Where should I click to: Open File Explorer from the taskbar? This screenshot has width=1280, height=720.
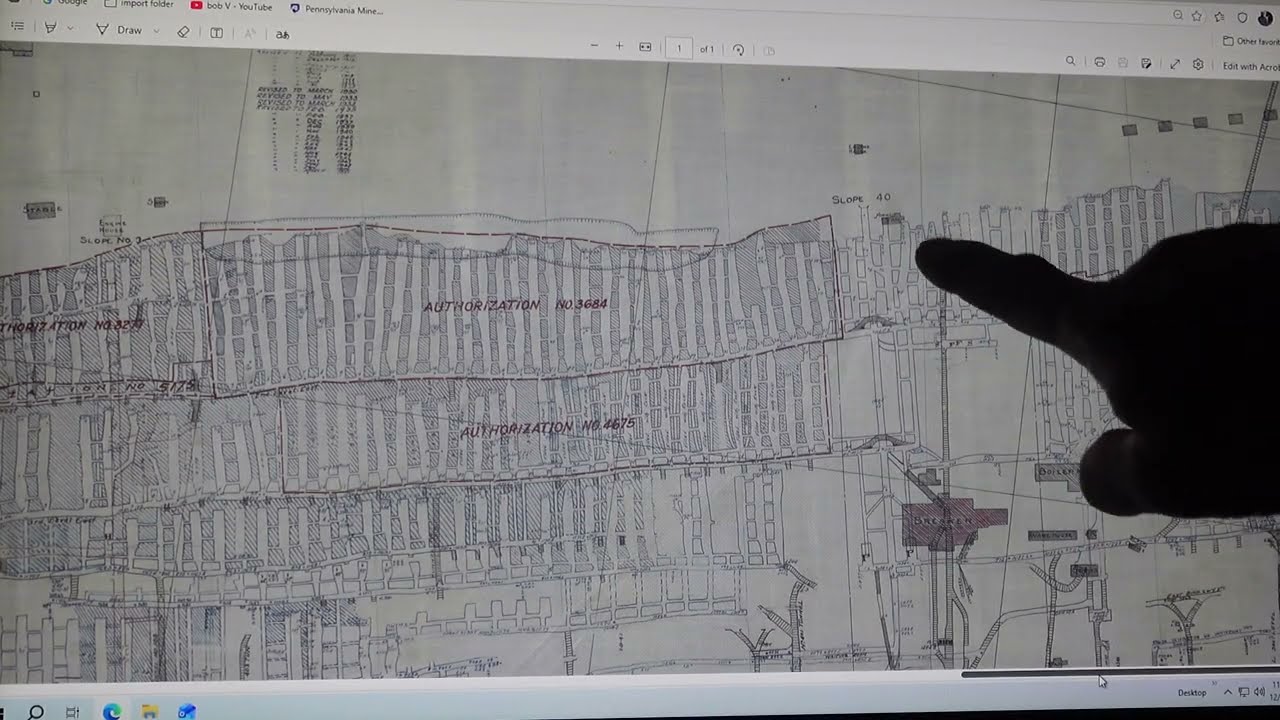(x=149, y=712)
